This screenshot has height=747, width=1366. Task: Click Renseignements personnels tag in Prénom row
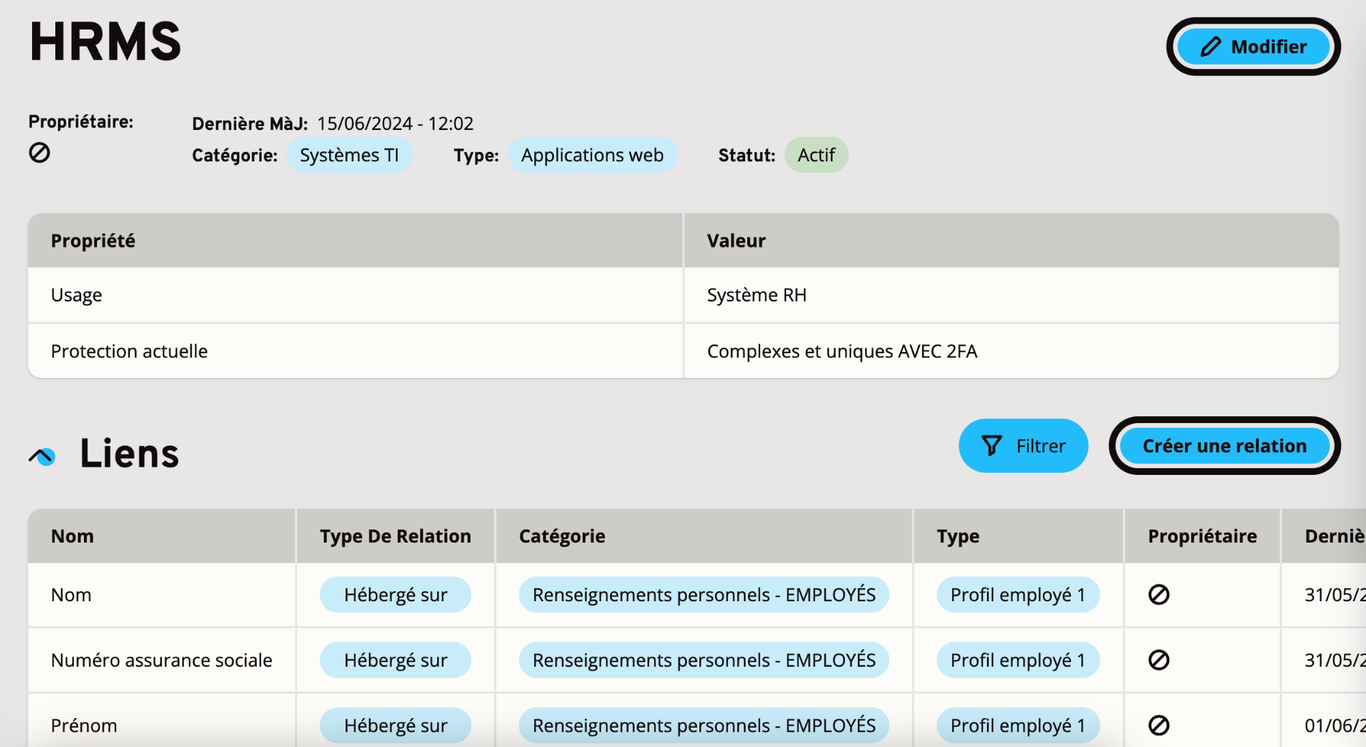pyautogui.click(x=704, y=725)
